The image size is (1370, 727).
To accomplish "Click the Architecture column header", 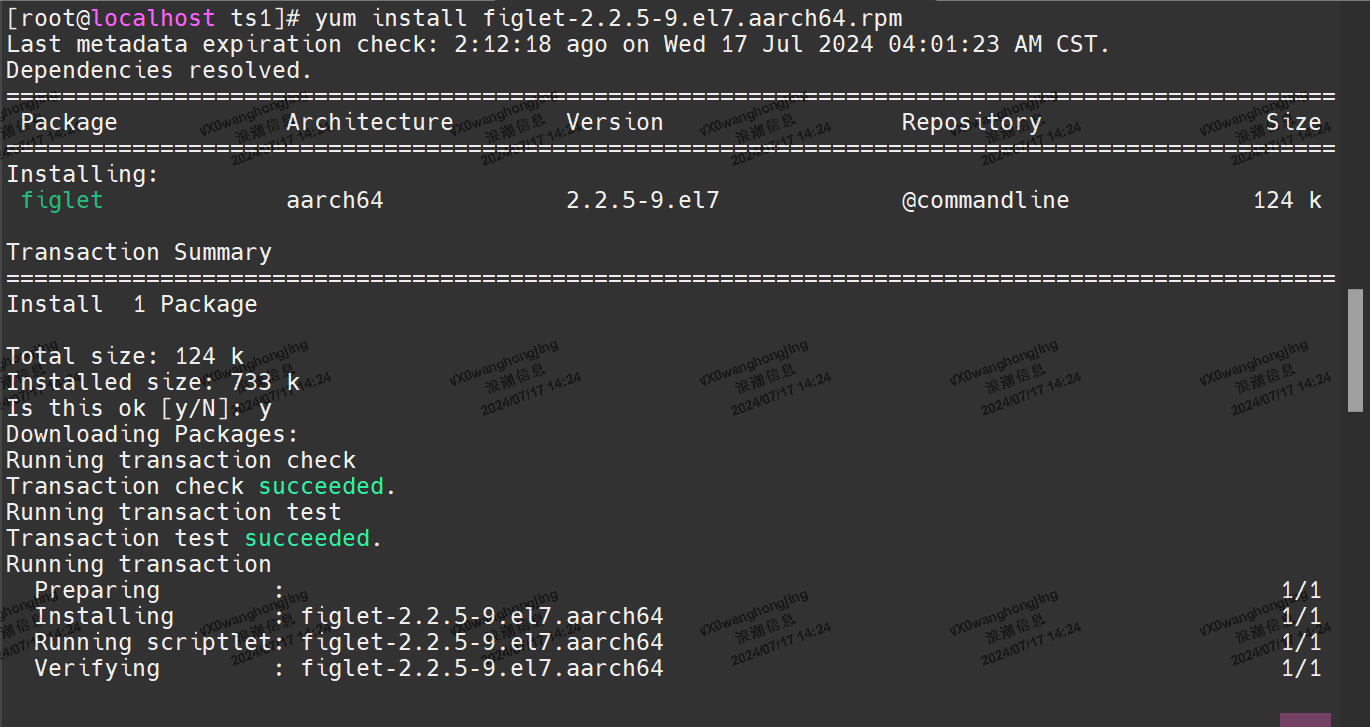I will pos(370,122).
